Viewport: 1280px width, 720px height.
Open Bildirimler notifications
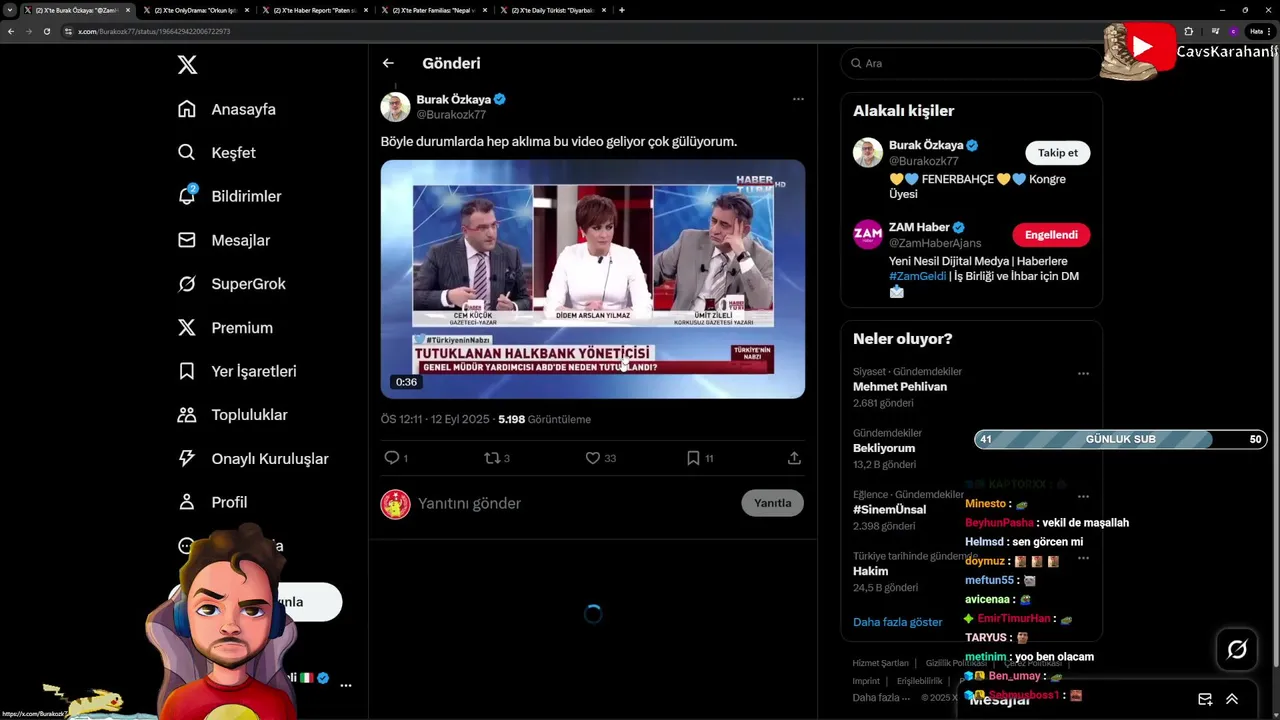[x=229, y=196]
